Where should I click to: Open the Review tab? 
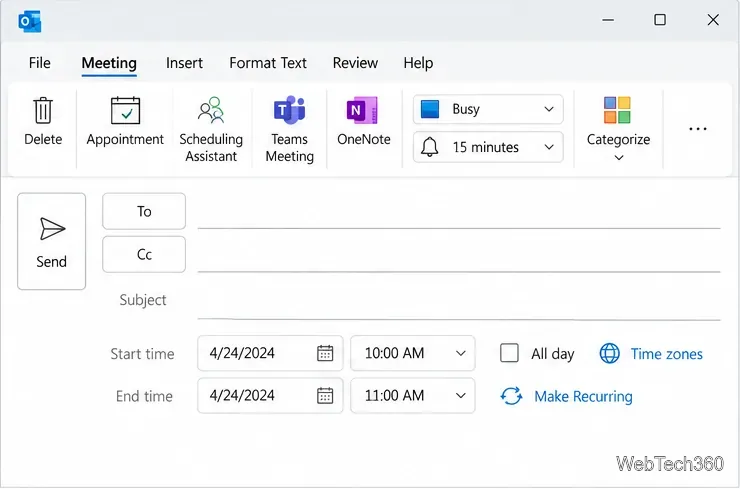click(355, 63)
